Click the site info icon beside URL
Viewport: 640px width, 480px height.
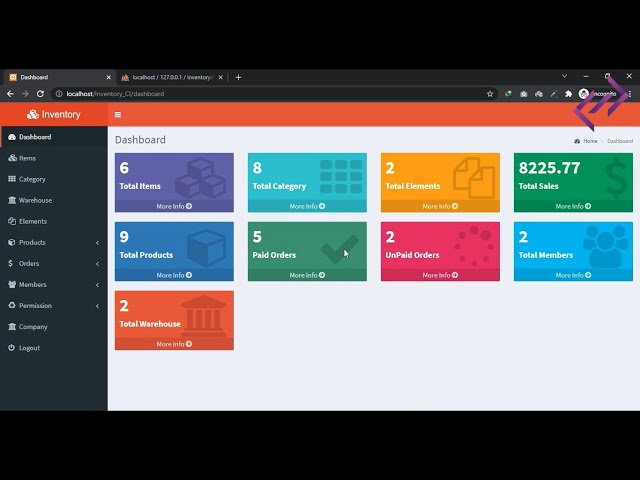(59, 94)
